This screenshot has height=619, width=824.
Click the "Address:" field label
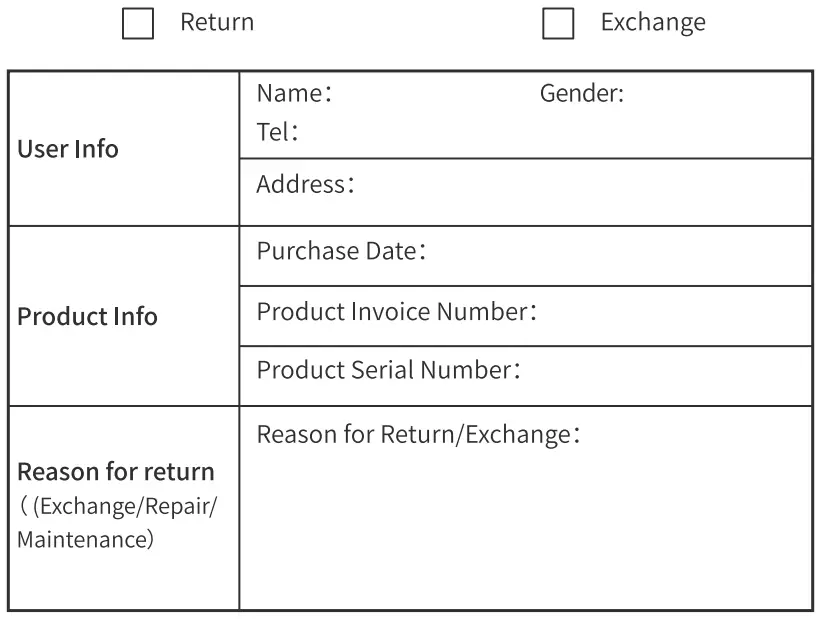(307, 185)
